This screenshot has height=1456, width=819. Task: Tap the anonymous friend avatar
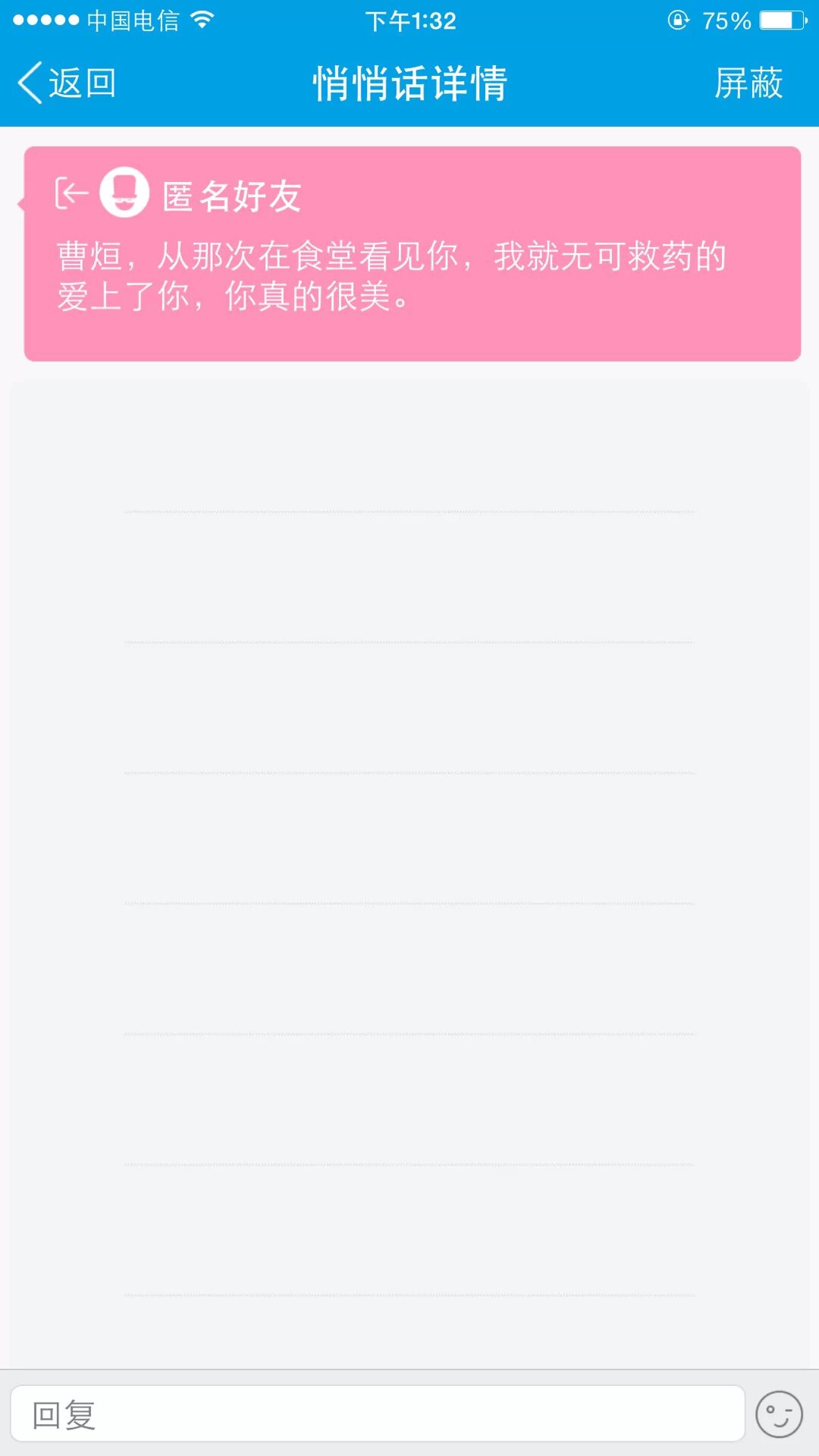click(124, 193)
